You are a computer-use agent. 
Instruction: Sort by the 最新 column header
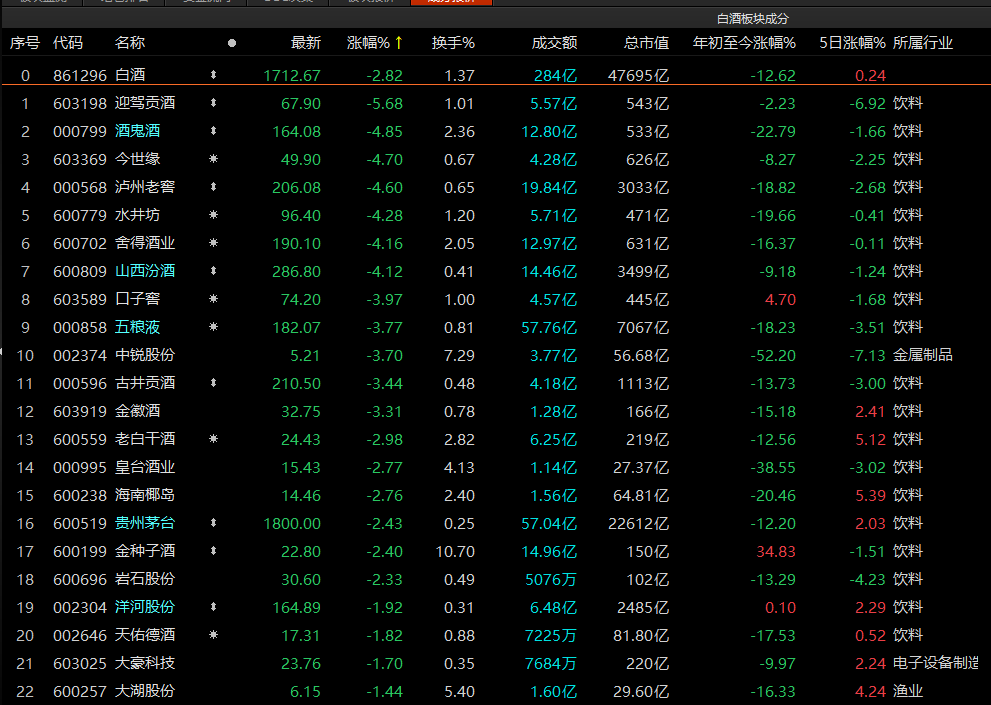point(306,43)
